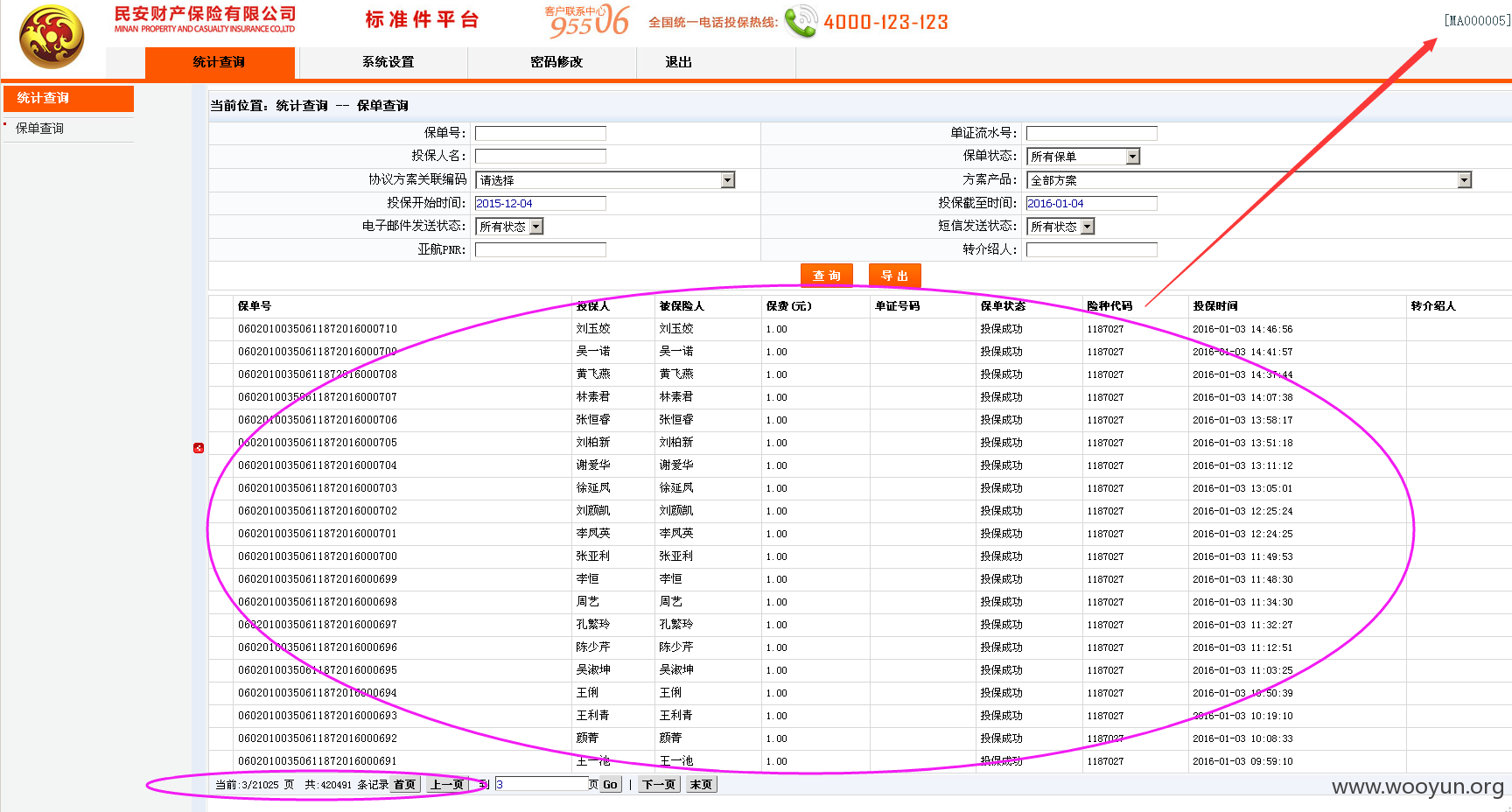
Task: Click the orange 查询 search button
Action: coord(827,275)
